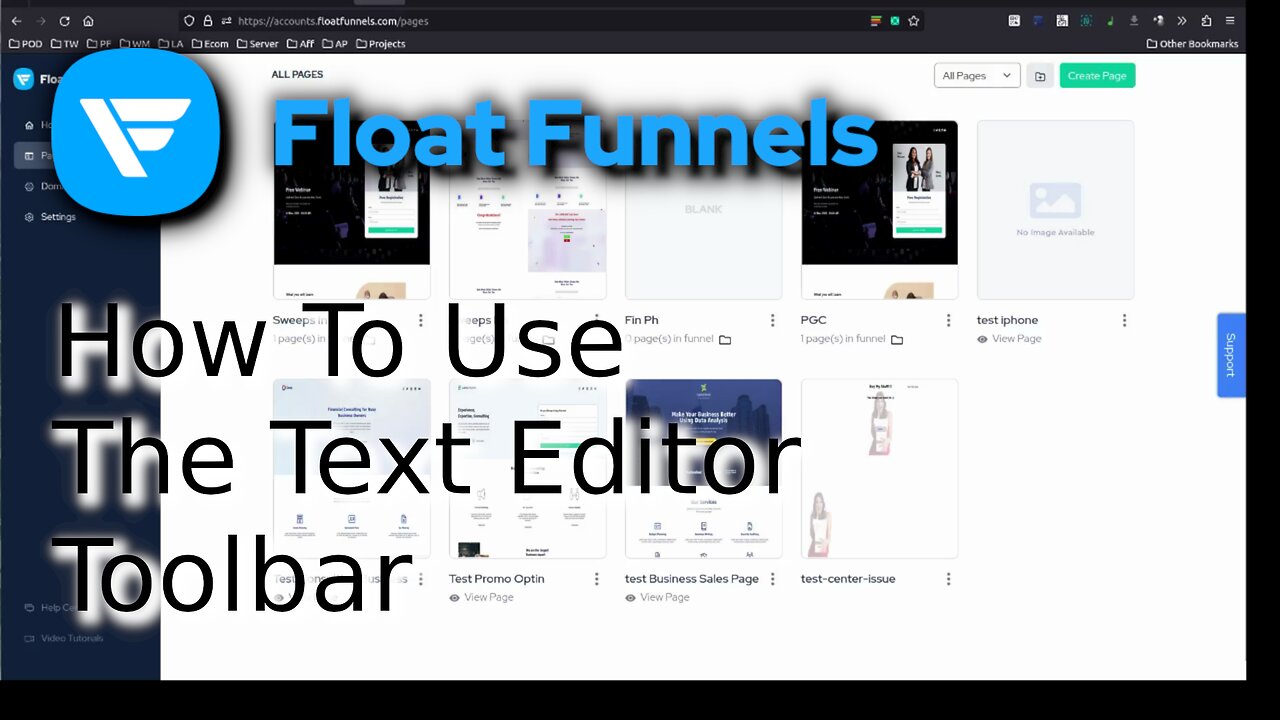This screenshot has height=720, width=1280.
Task: Click the padlock site info icon
Action: (x=208, y=20)
